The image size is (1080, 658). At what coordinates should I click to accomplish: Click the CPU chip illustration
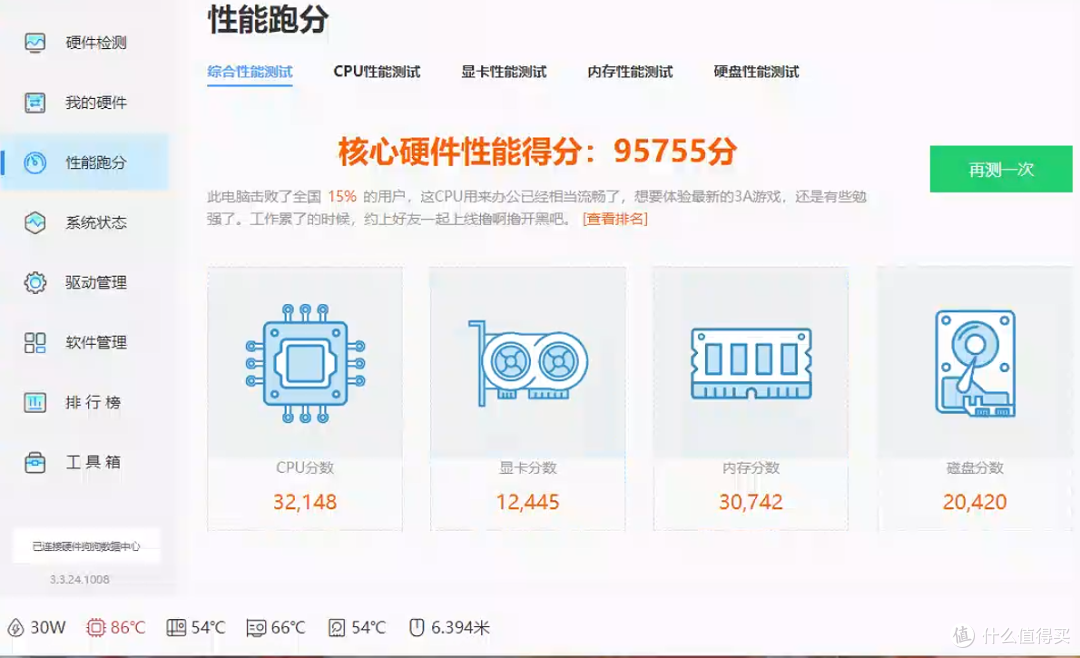pos(305,363)
